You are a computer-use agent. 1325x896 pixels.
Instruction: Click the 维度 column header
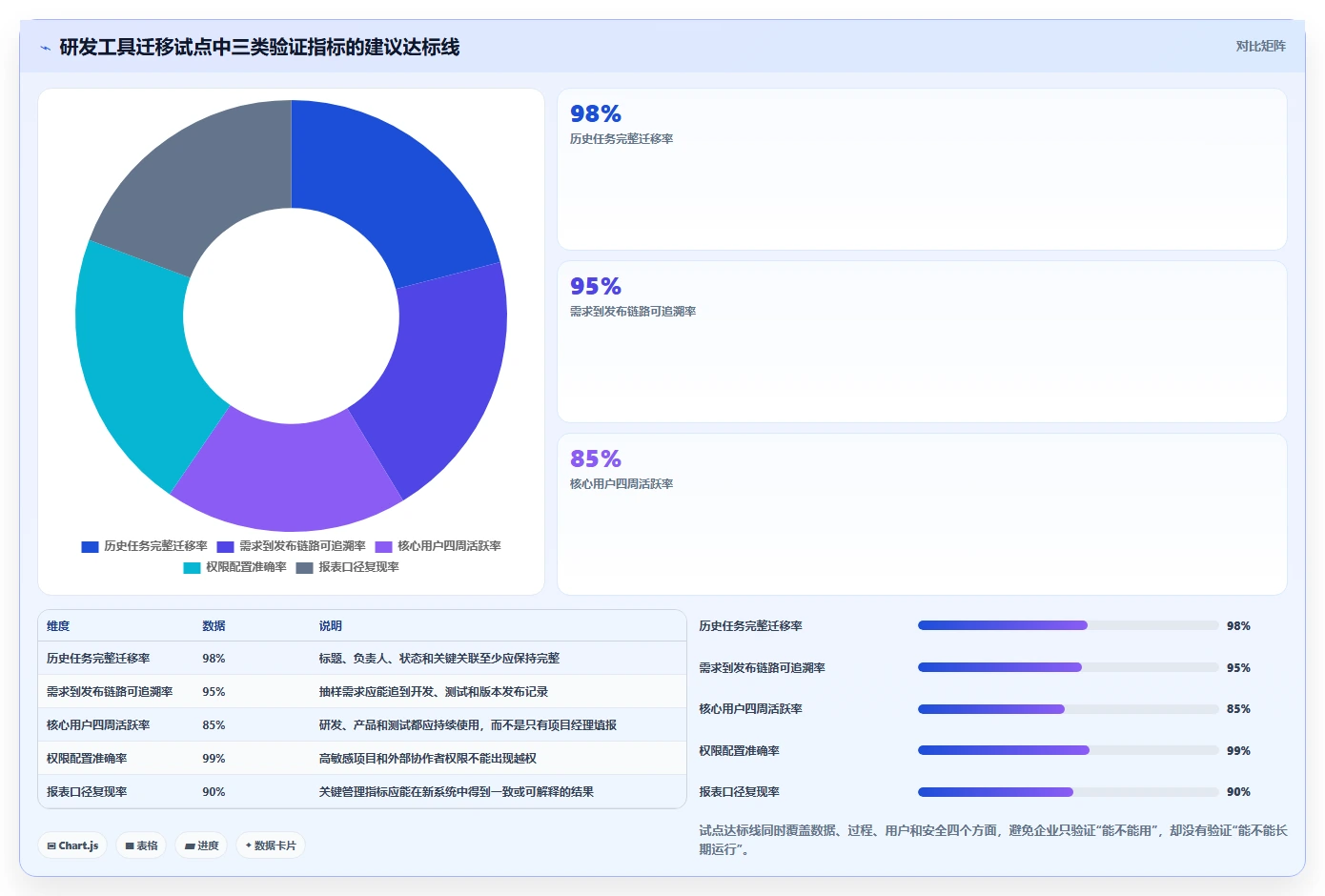pyautogui.click(x=58, y=626)
